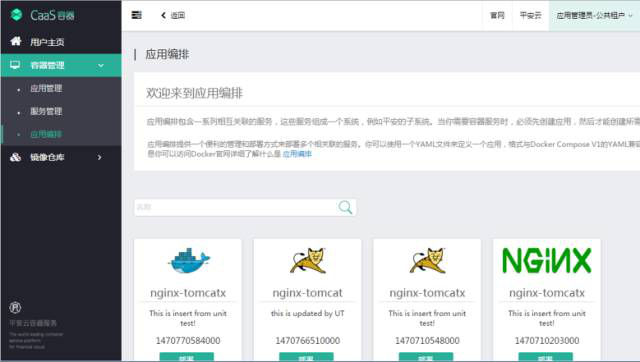
Task: Click 'this is updated by UT' text
Action: 308,313
